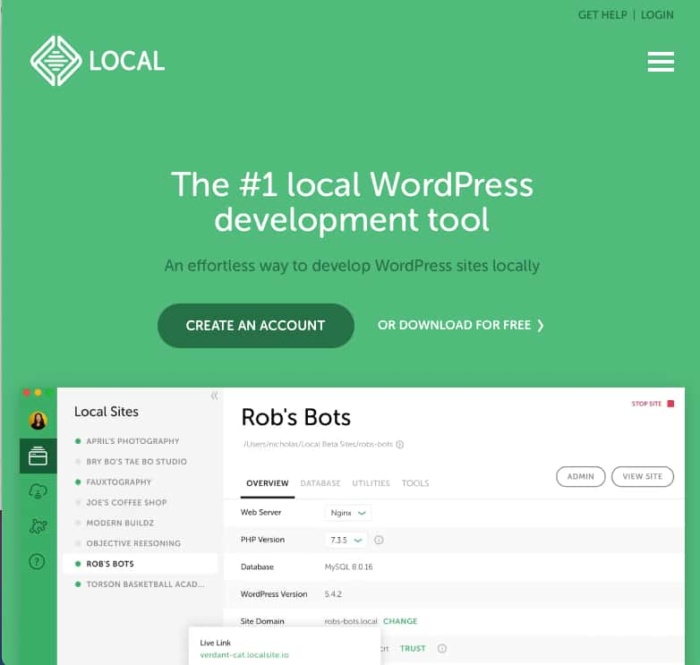Click the View Site button
Screen dimensions: 700x665
coord(642,477)
